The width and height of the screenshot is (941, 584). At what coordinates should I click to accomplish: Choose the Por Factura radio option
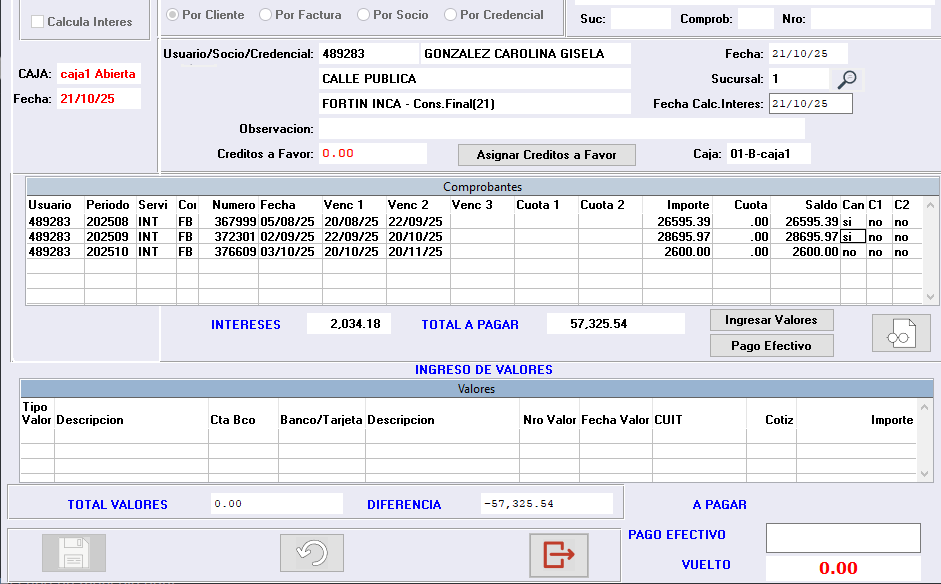(265, 15)
